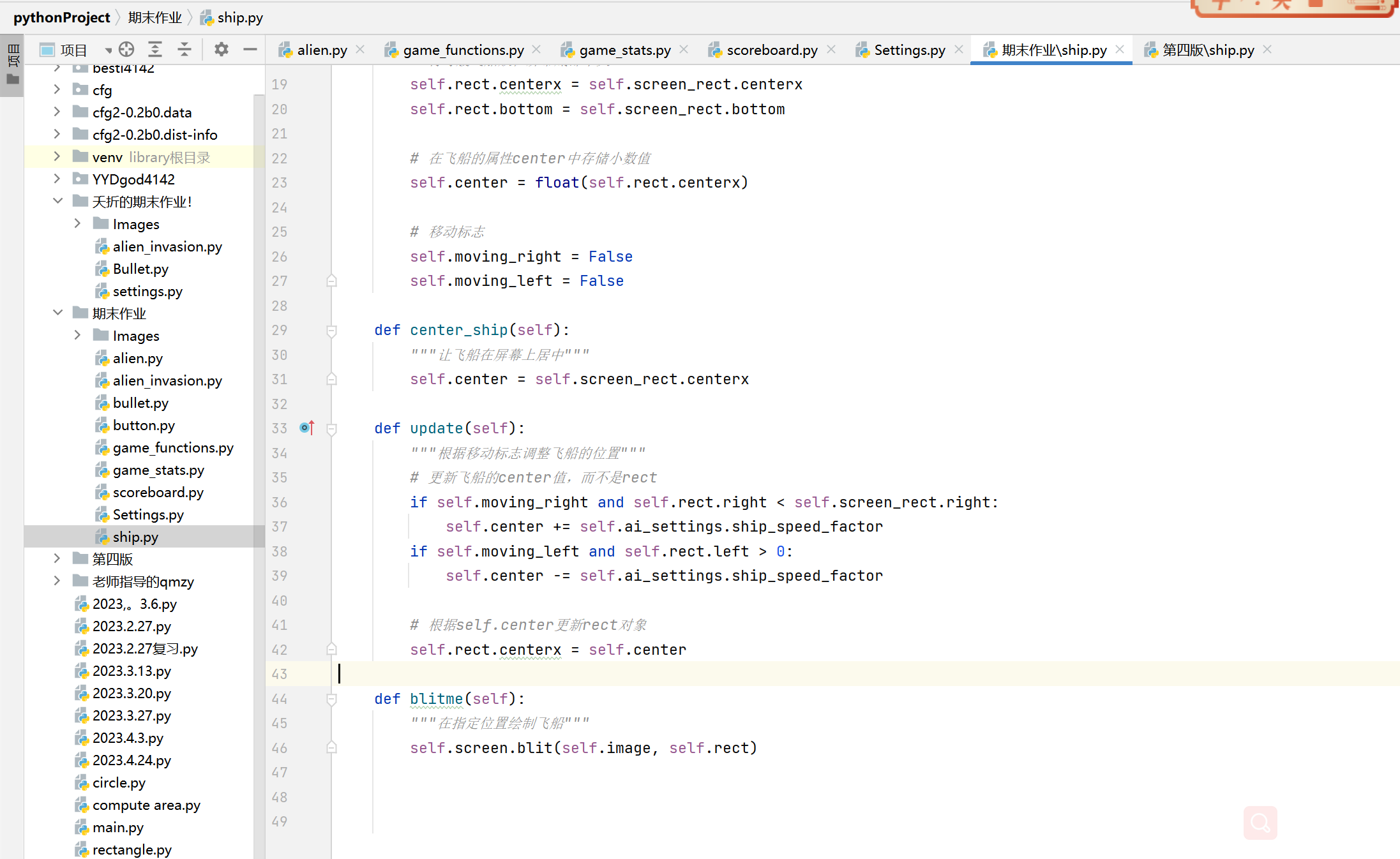Fold the center_ship method at line 29
The width and height of the screenshot is (1400, 859).
[331, 331]
